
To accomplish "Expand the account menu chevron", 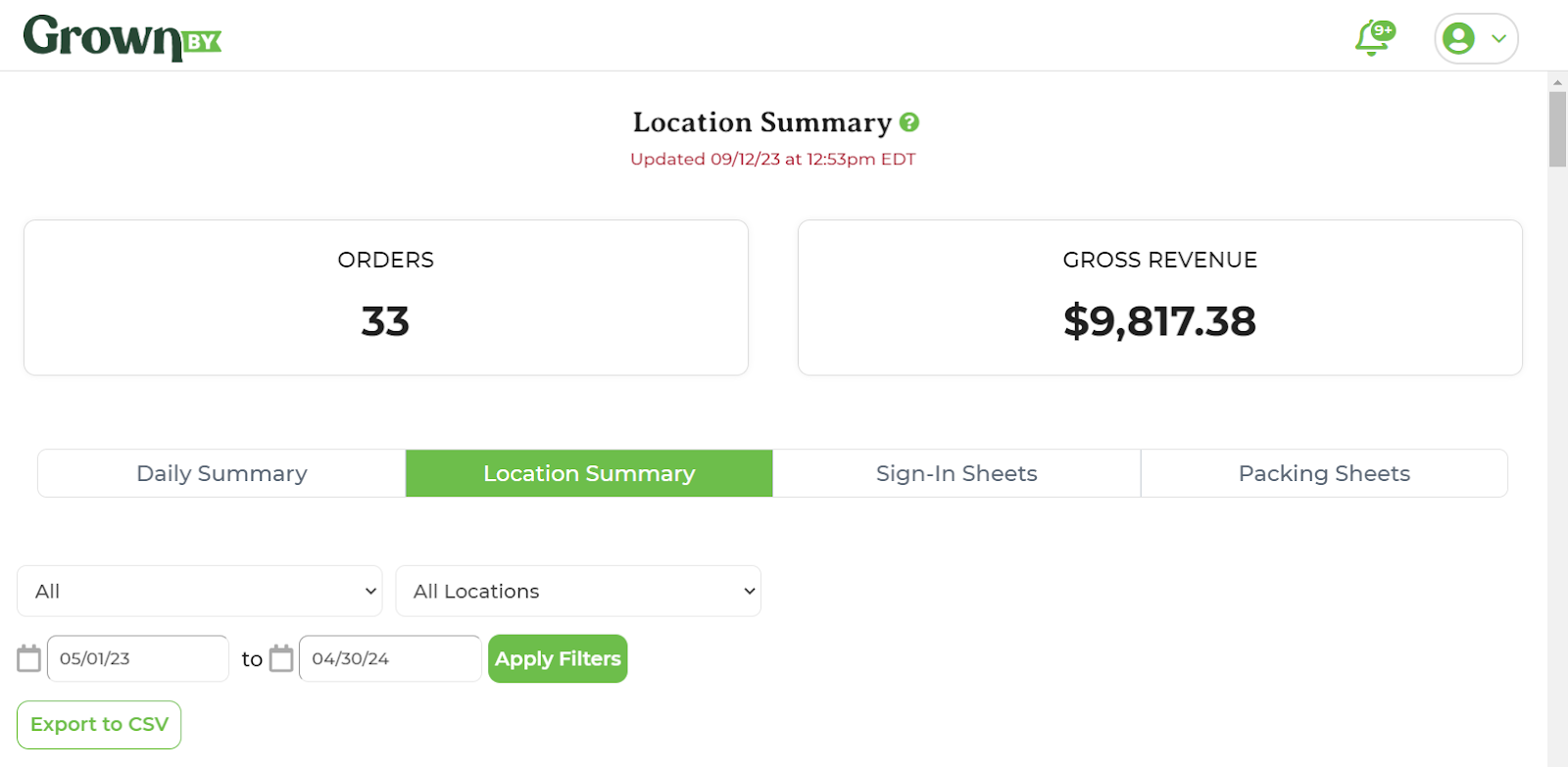I will click(x=1498, y=39).
